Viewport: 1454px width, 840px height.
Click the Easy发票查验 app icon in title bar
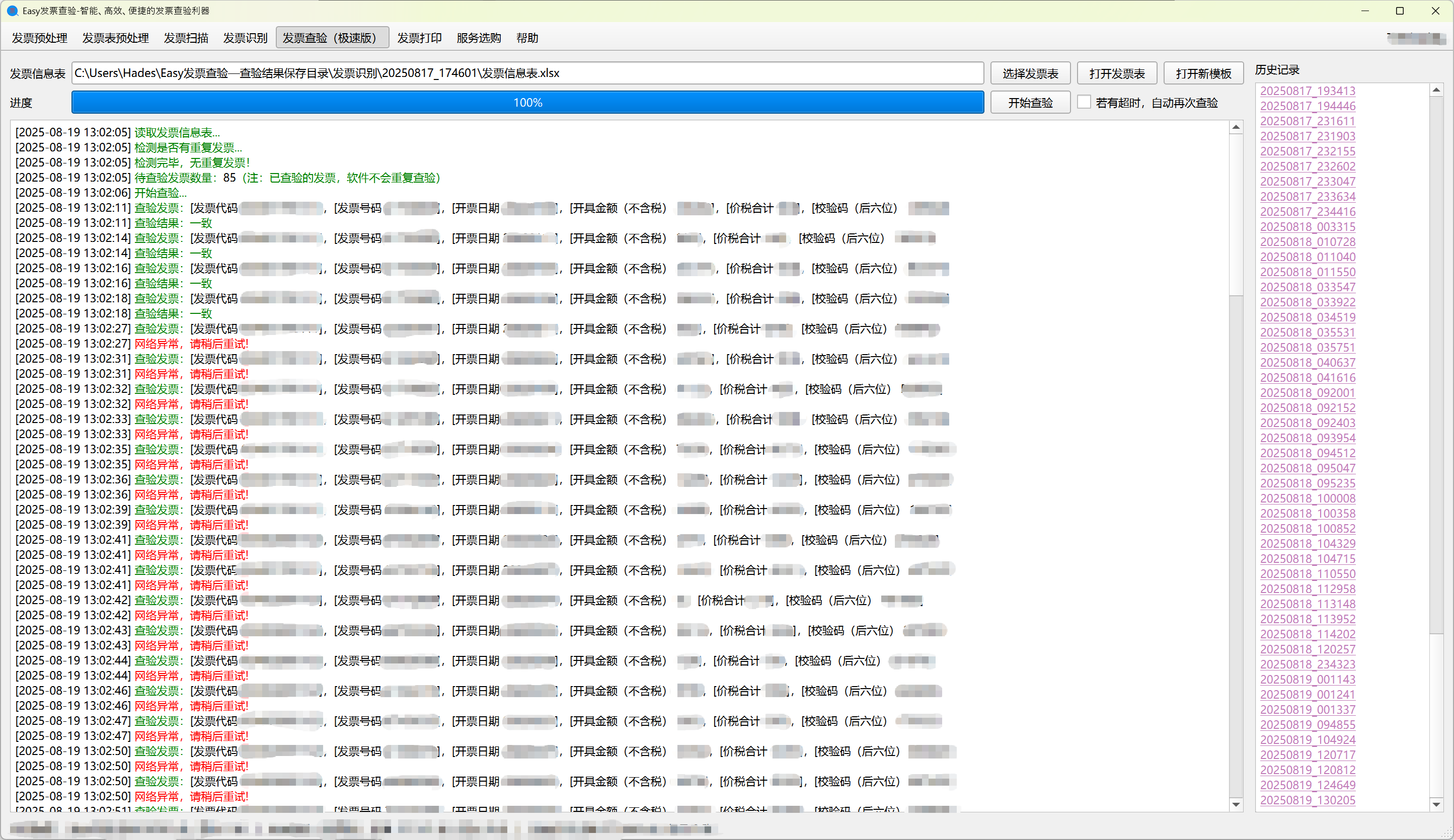[x=12, y=11]
